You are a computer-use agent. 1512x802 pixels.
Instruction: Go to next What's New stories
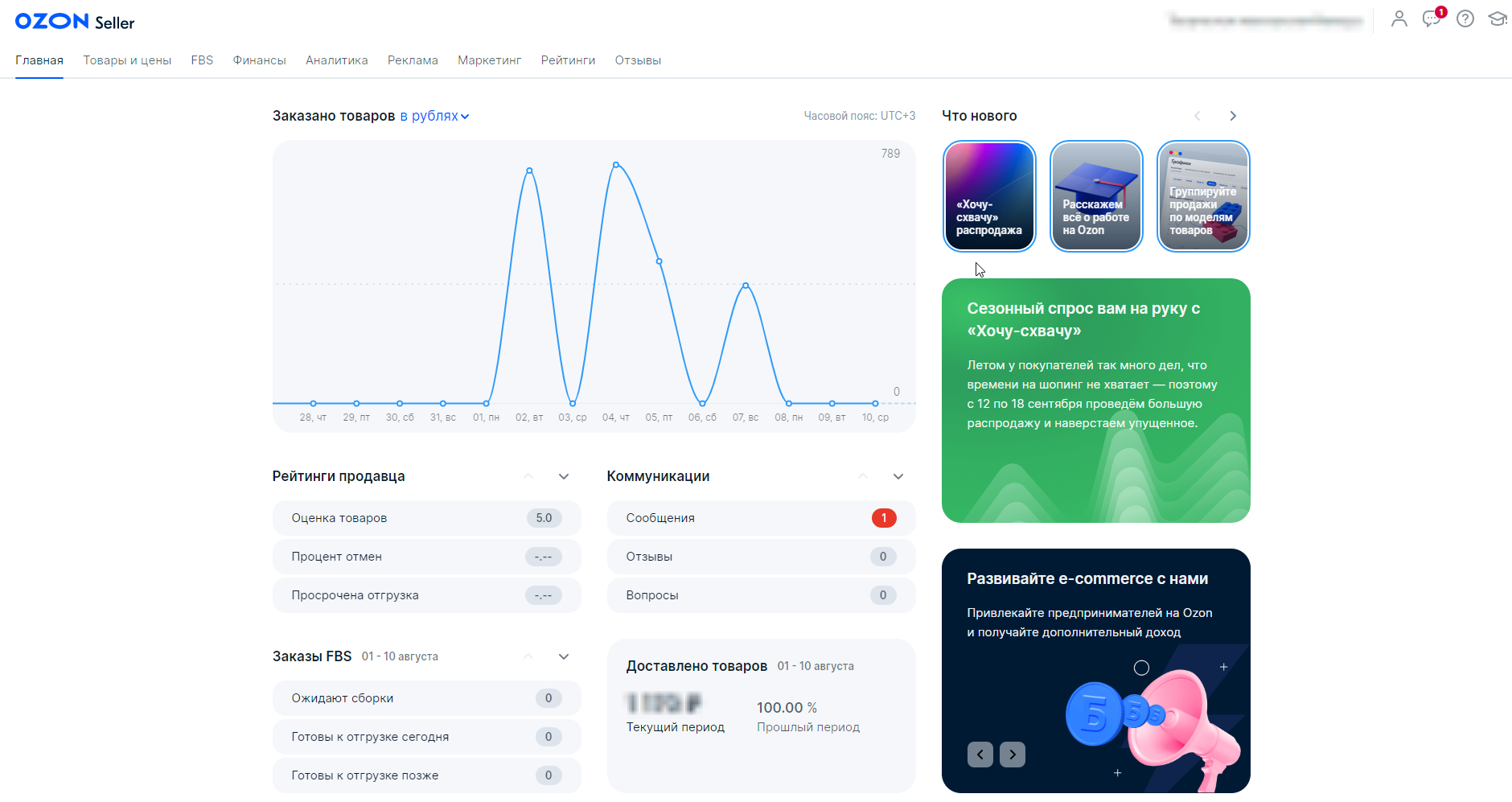(1233, 116)
